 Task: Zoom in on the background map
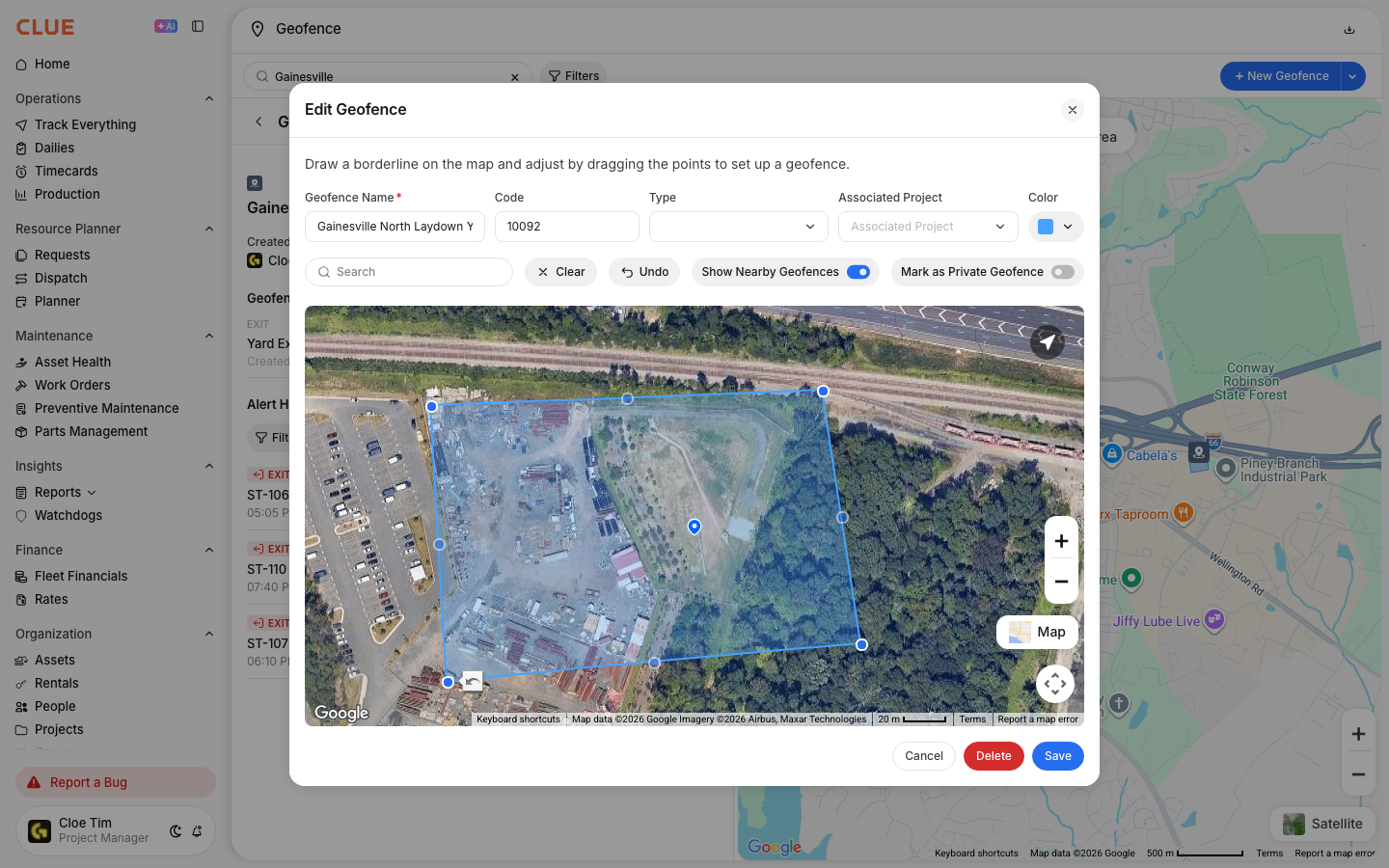[1358, 735]
